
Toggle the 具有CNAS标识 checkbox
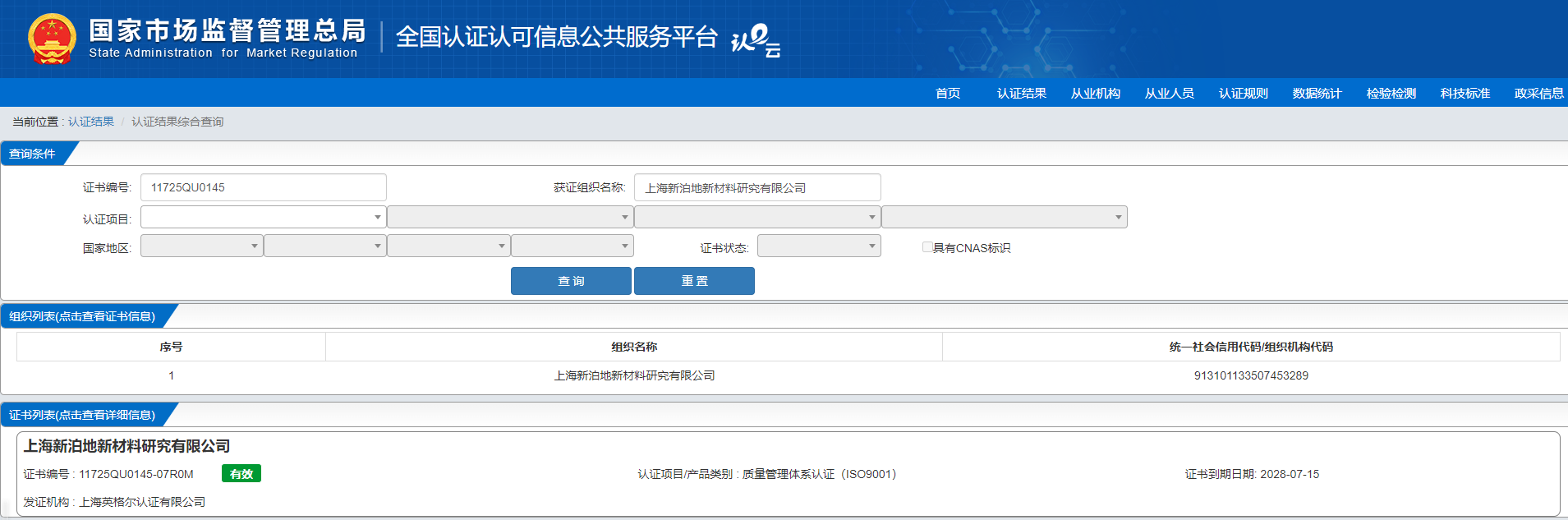[927, 247]
